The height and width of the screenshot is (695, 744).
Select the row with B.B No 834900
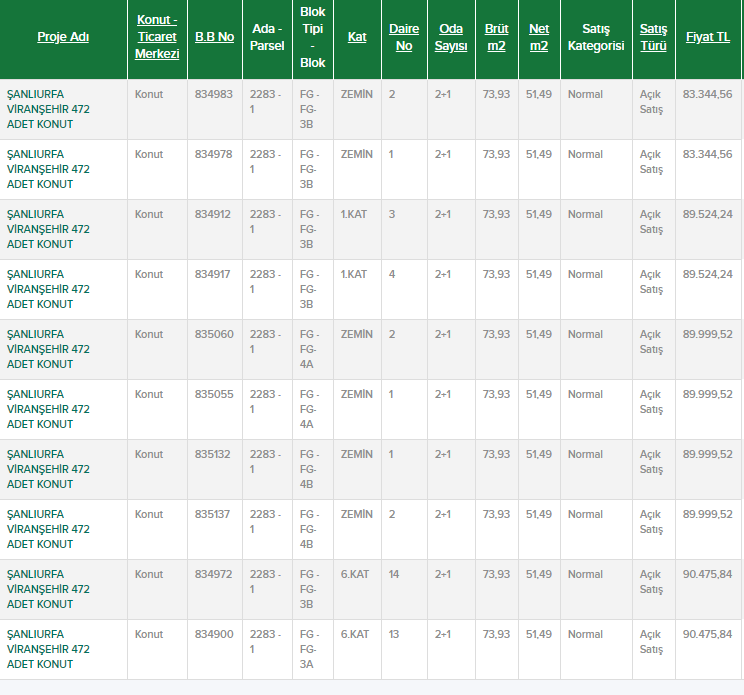tap(213, 634)
